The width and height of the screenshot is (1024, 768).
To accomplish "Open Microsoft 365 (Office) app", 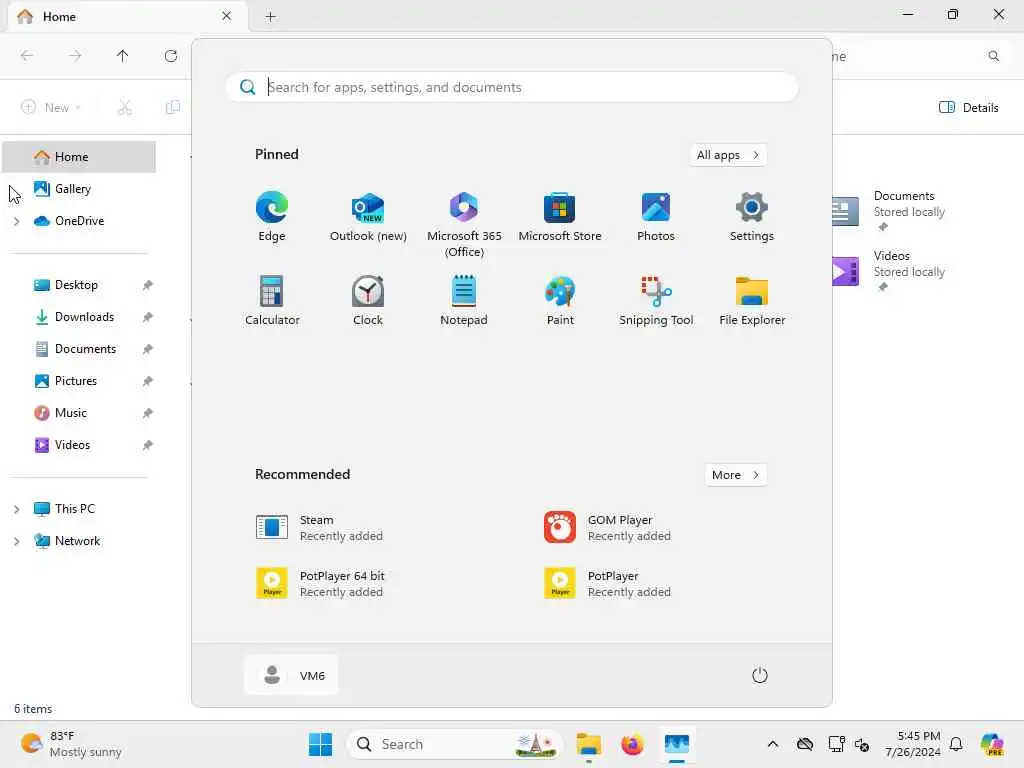I will tap(464, 225).
